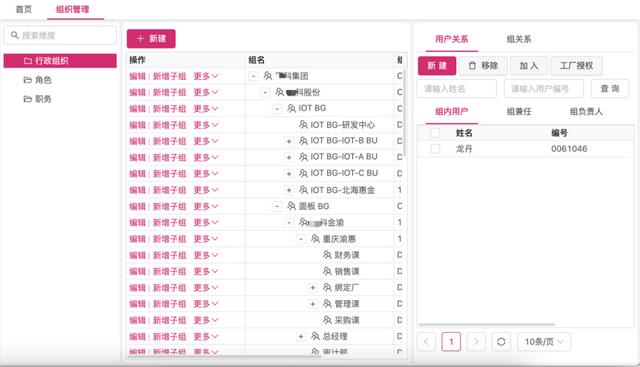Image resolution: width=640 pixels, height=367 pixels.
Task: Click group icon next to 销售课
Action: (x=327, y=271)
